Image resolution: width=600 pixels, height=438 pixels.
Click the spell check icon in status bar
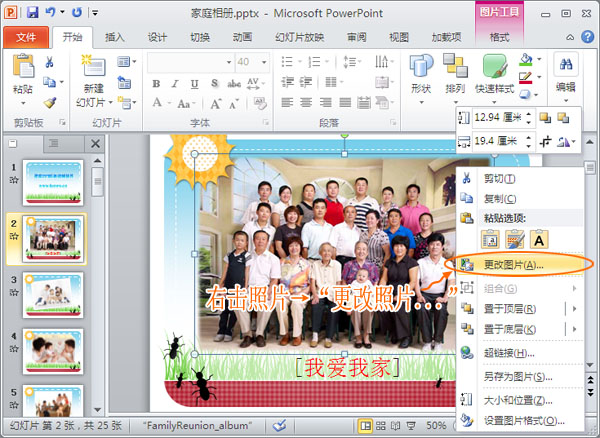tap(280, 425)
